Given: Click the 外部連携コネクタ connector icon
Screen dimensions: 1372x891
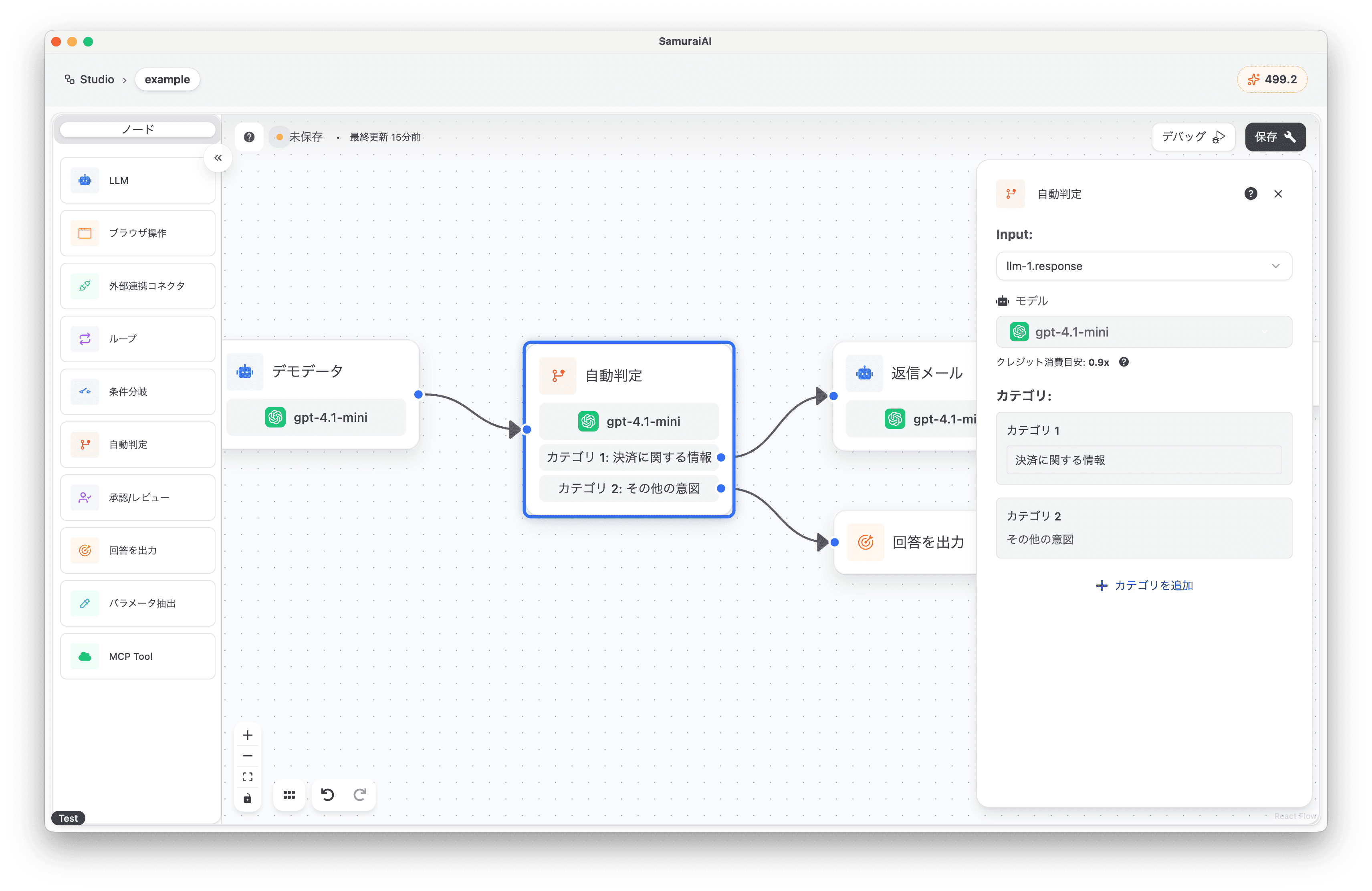Looking at the screenshot, I should tap(85, 286).
